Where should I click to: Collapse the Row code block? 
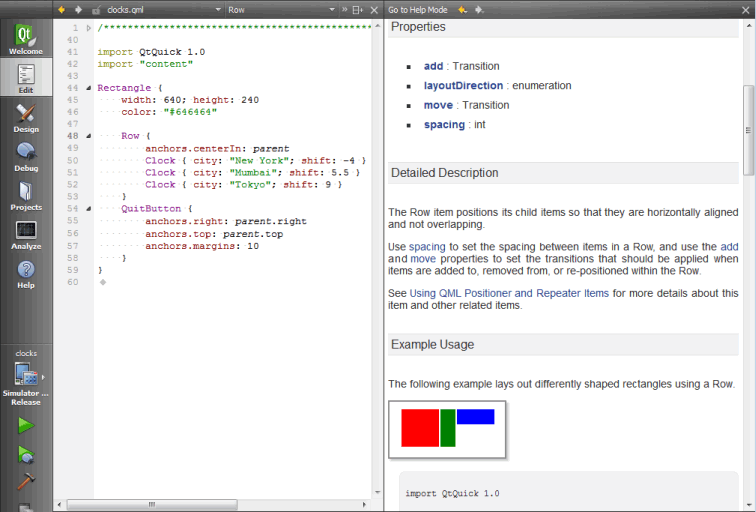[x=89, y=136]
